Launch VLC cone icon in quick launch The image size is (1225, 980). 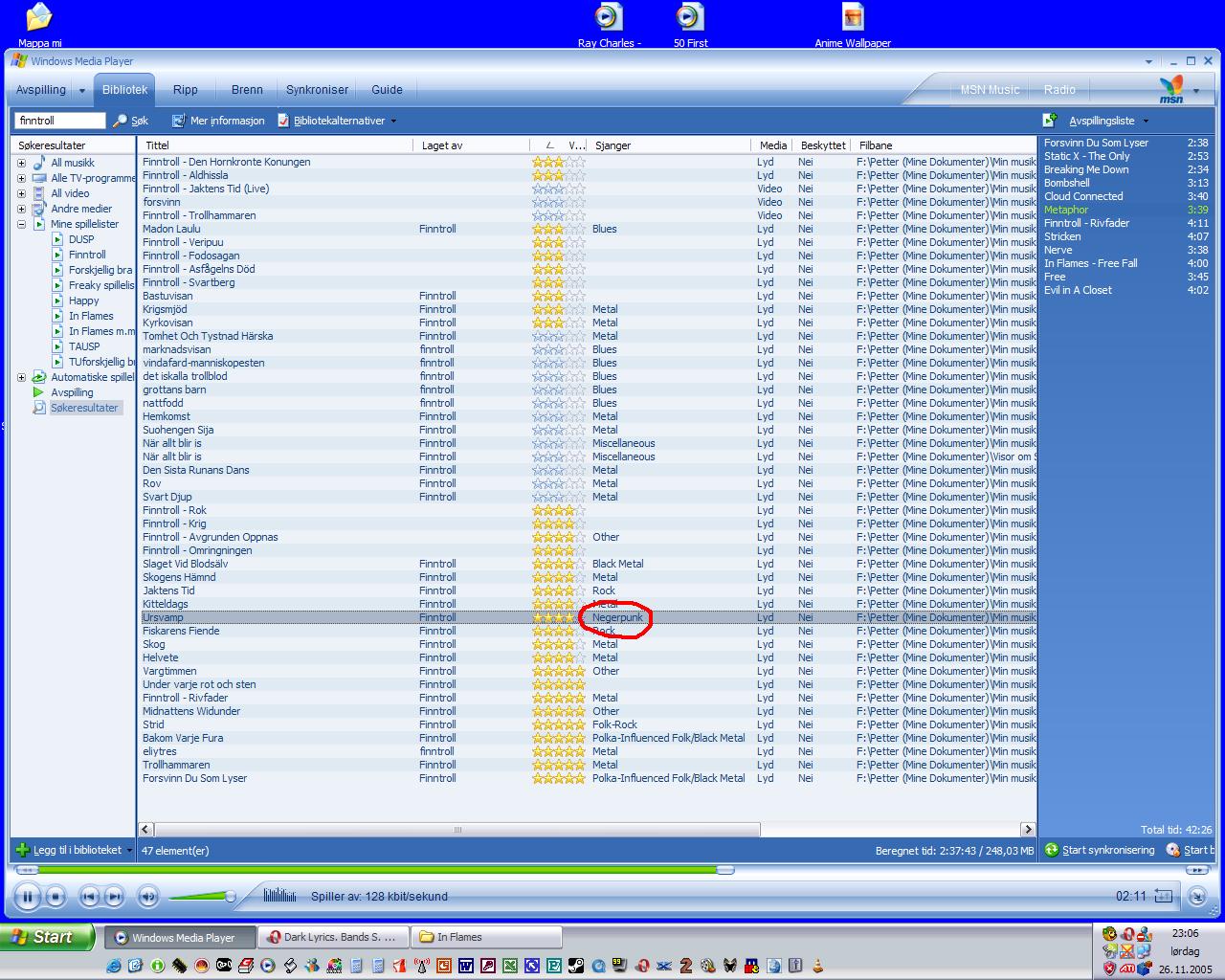tap(819, 966)
